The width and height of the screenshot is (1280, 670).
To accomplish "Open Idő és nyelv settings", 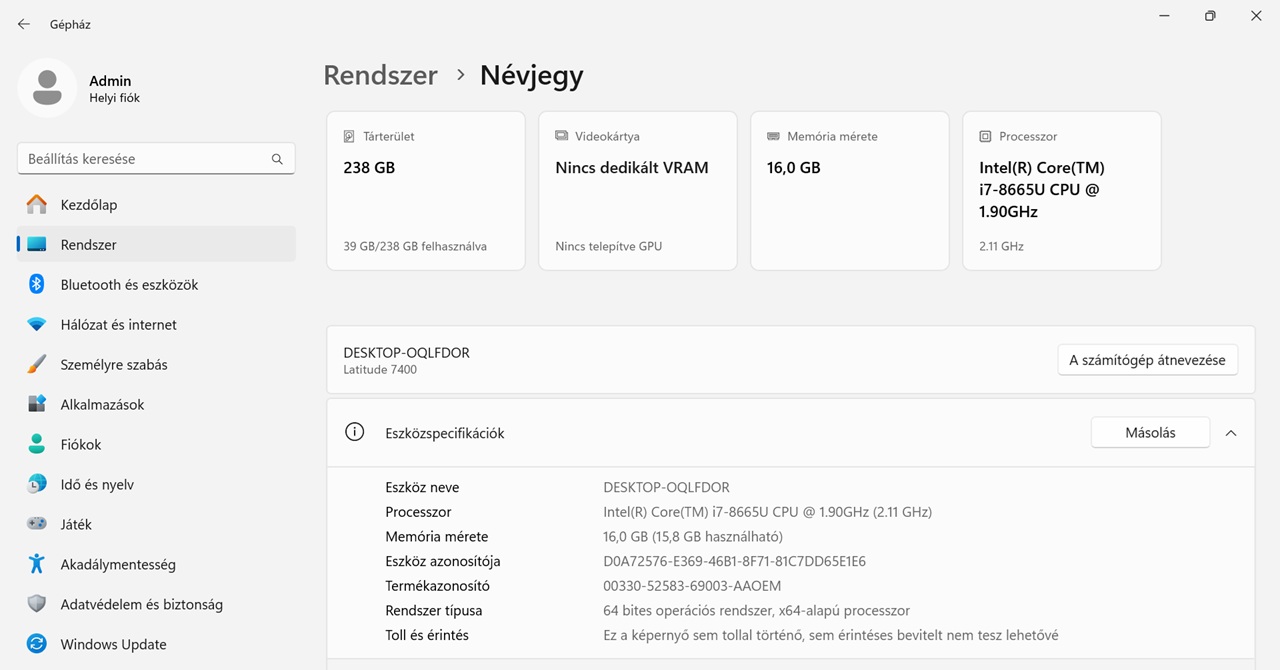I will [x=156, y=484].
